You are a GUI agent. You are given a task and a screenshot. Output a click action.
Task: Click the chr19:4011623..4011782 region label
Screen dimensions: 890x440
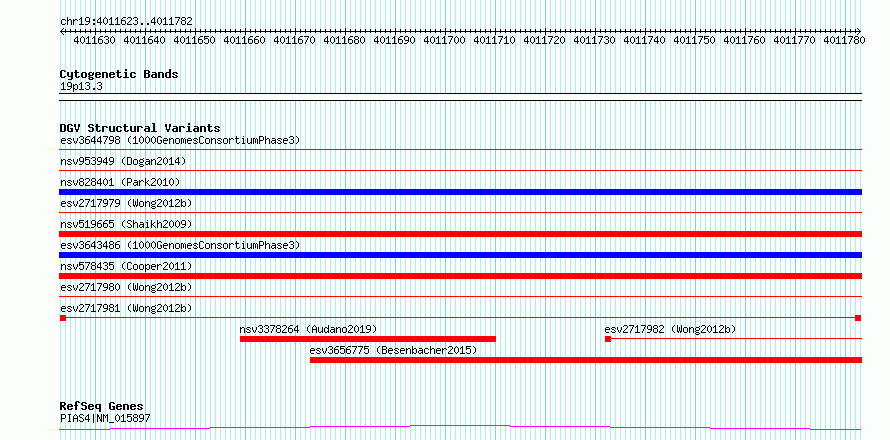126,21
